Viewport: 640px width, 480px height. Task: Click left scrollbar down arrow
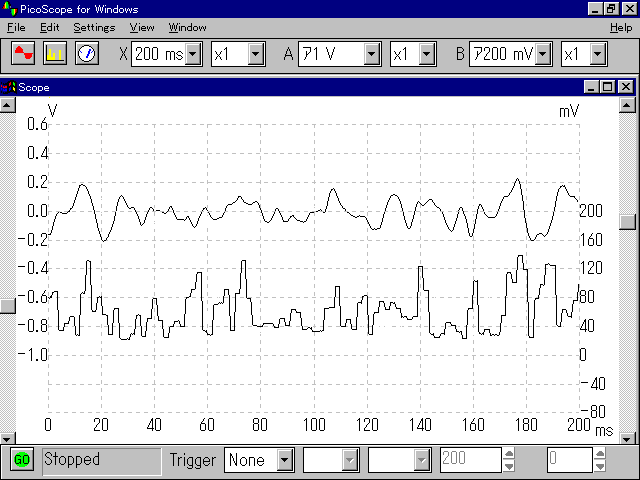pos(8,439)
